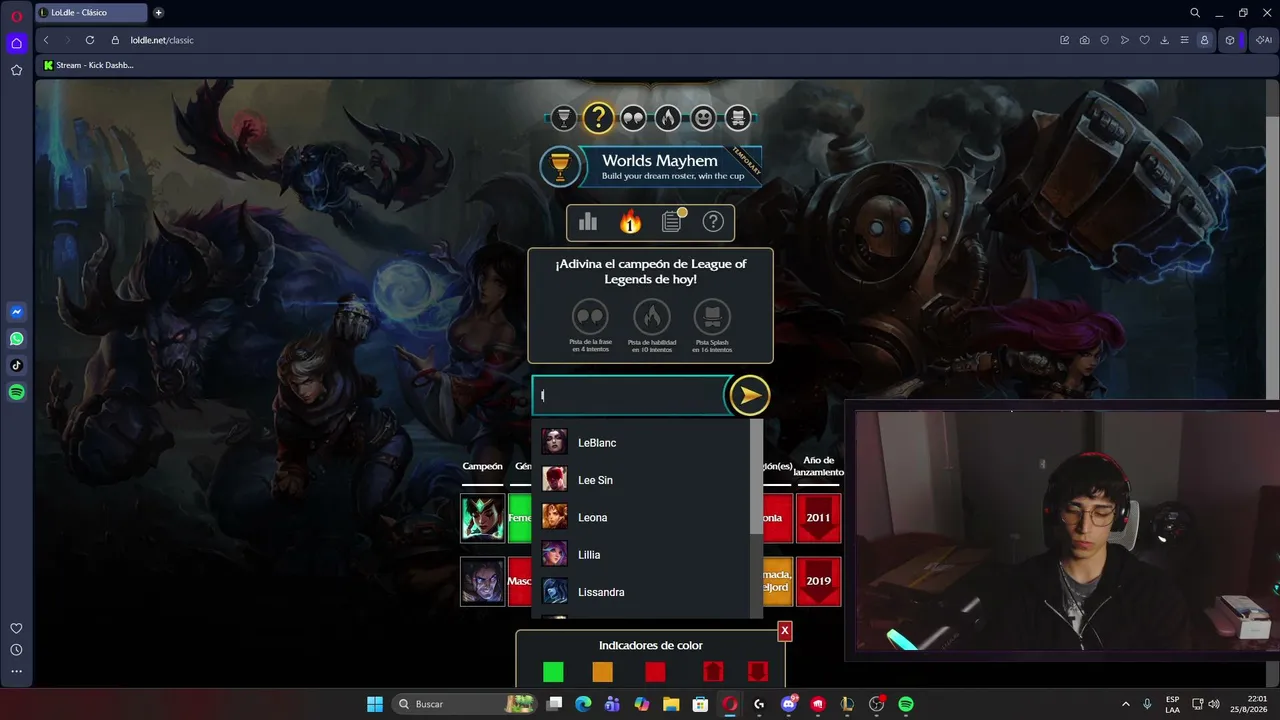Open the Opera AI assistant button
This screenshot has height=720, width=1280.
pos(1263,40)
